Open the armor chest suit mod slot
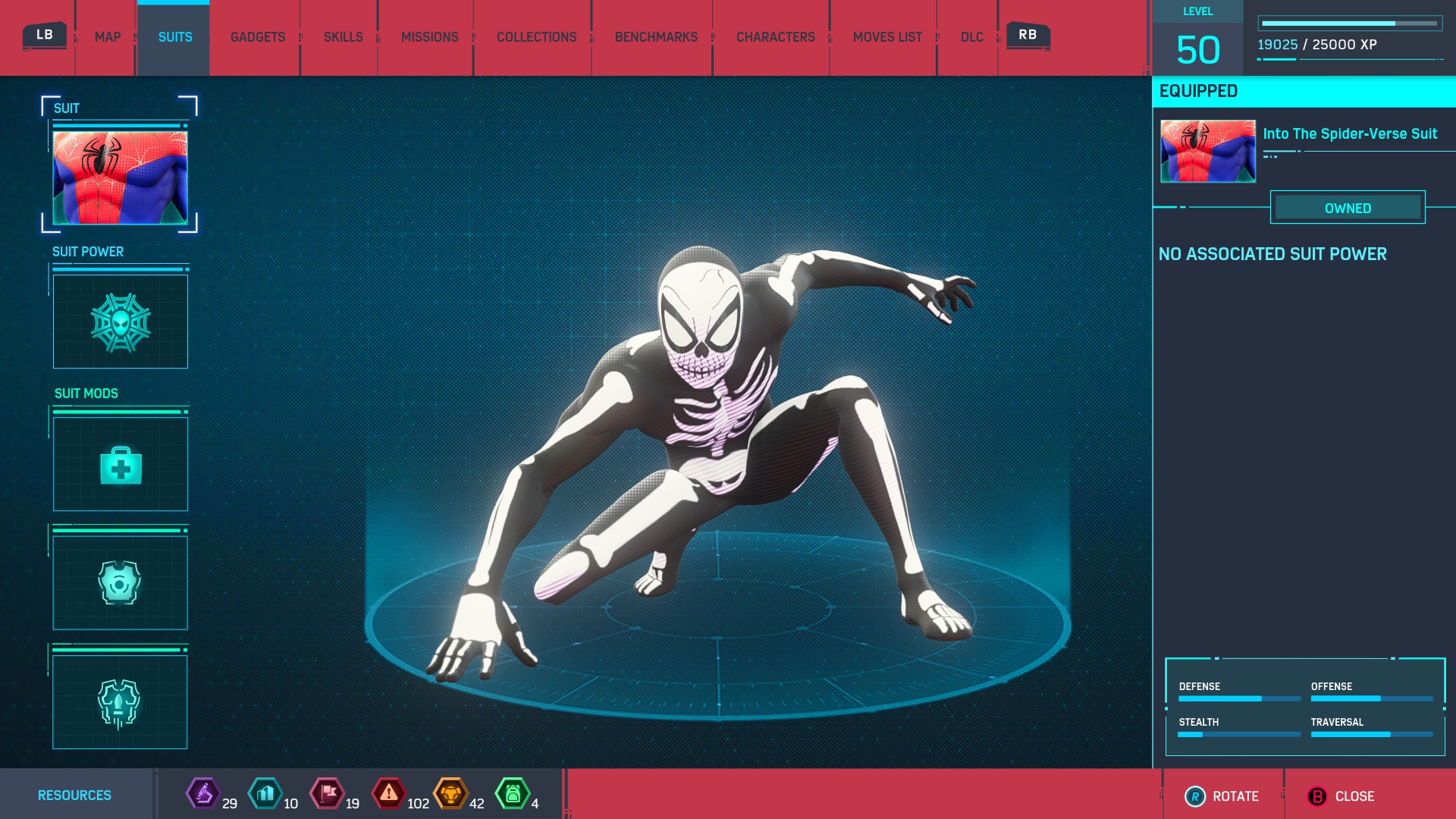Viewport: 1456px width, 819px height. pyautogui.click(x=121, y=582)
